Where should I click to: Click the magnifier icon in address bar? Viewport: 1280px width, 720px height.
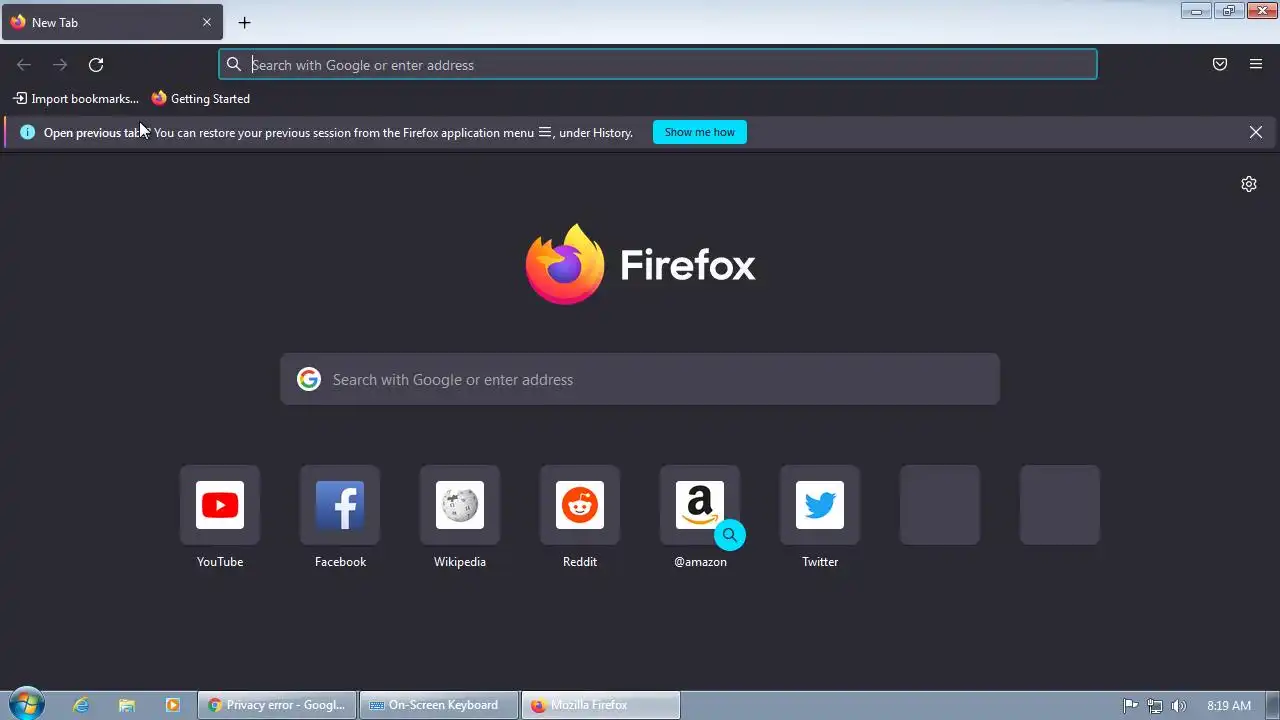click(x=234, y=65)
